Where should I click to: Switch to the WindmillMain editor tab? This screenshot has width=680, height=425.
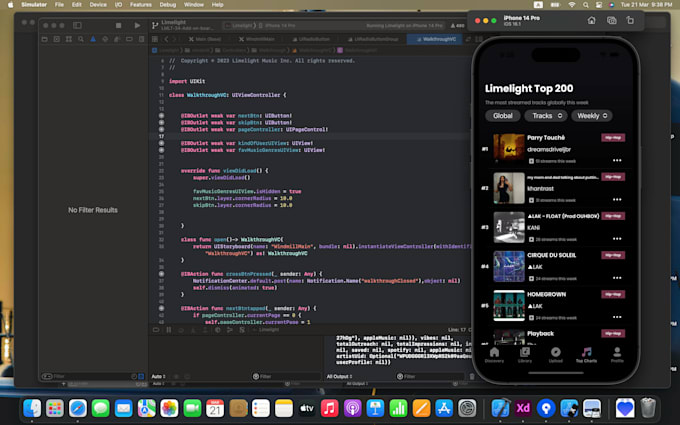(257, 39)
